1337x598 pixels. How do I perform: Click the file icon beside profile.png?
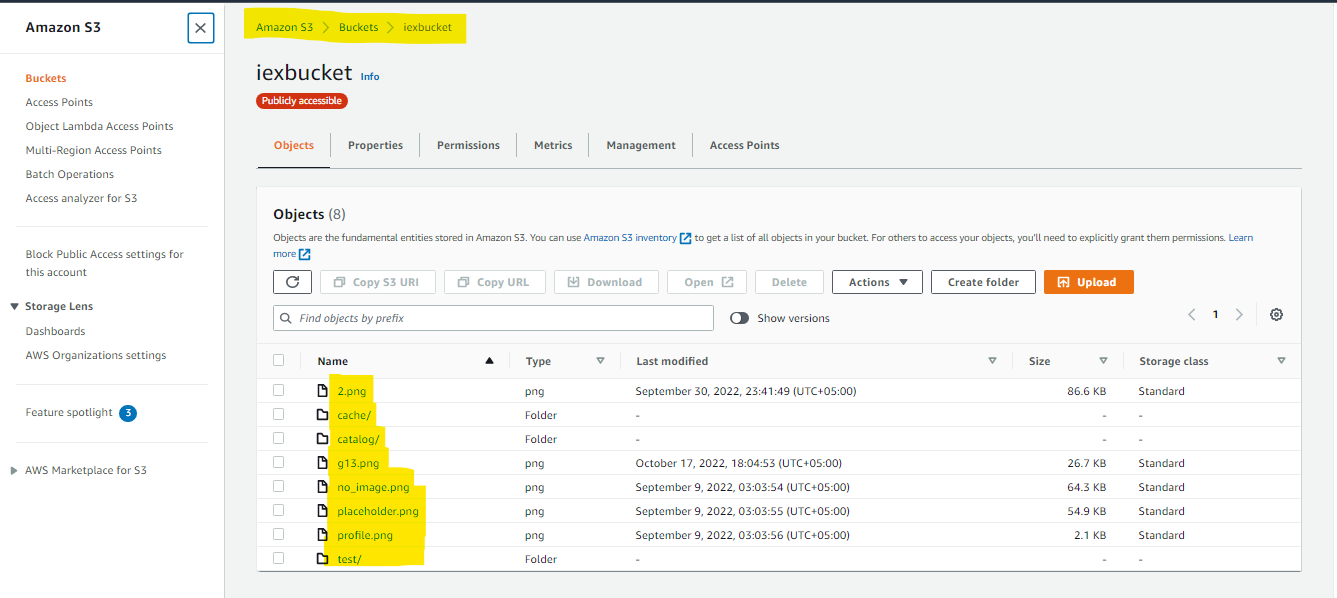pyautogui.click(x=322, y=535)
